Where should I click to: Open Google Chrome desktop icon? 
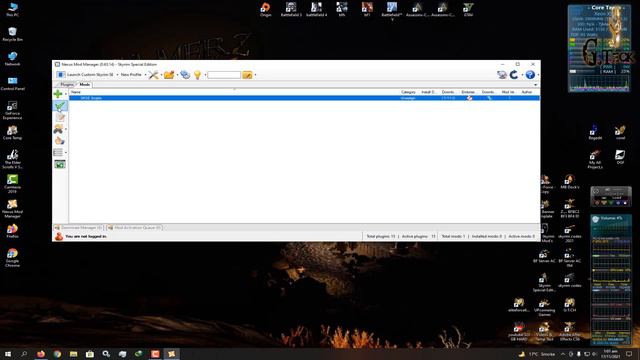point(12,258)
